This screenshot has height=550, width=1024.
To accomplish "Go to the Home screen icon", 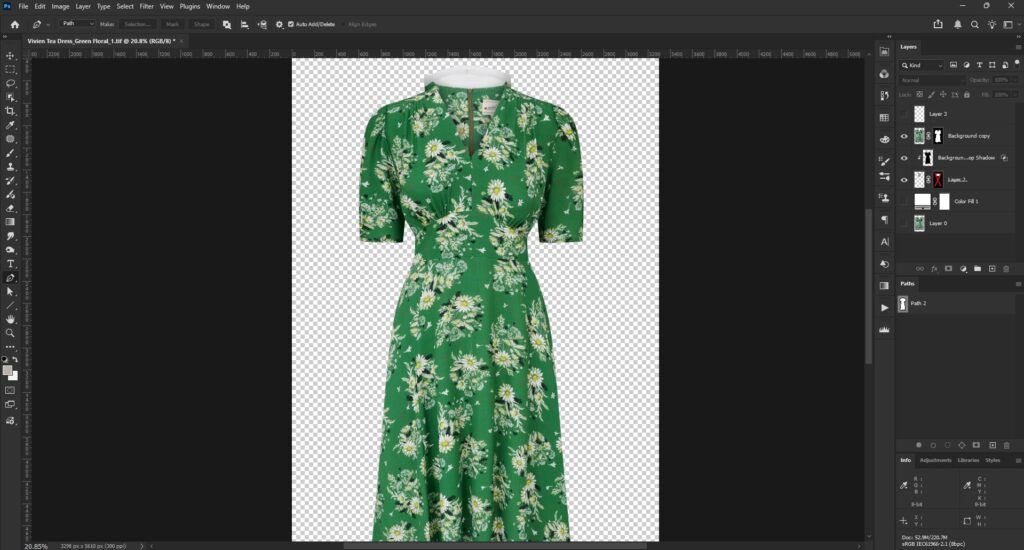I will click(x=14, y=24).
